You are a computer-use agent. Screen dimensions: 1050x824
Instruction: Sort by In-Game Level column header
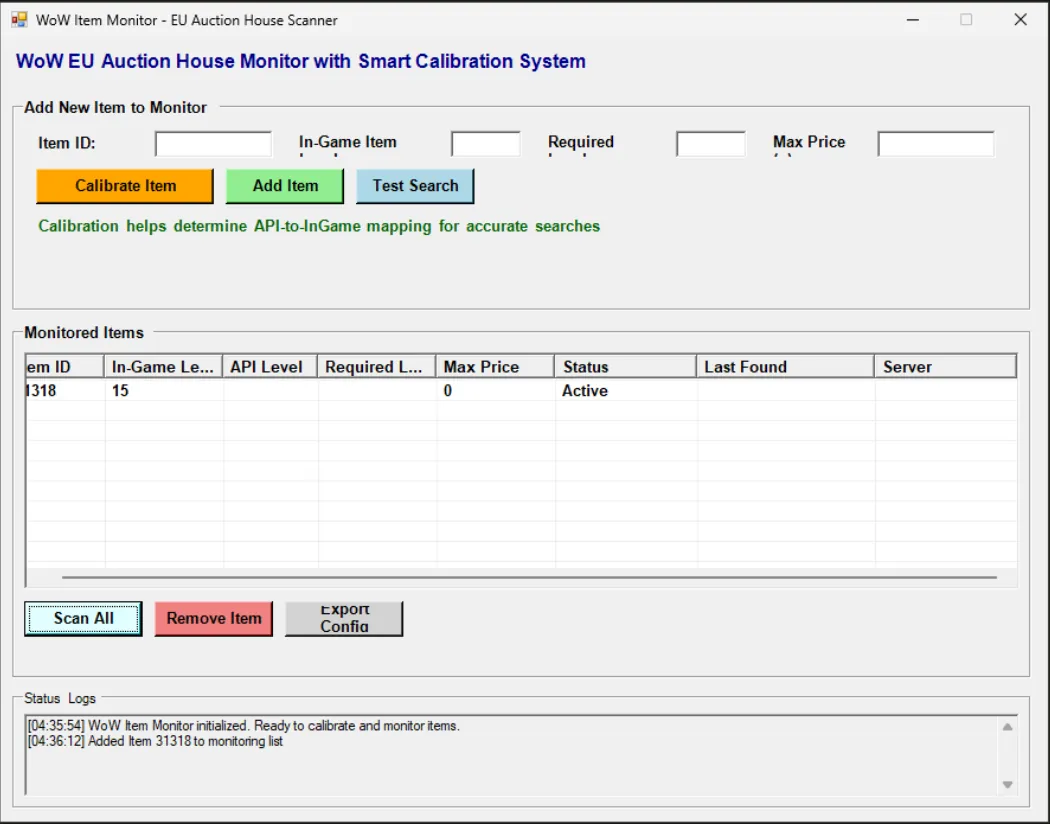pos(163,367)
